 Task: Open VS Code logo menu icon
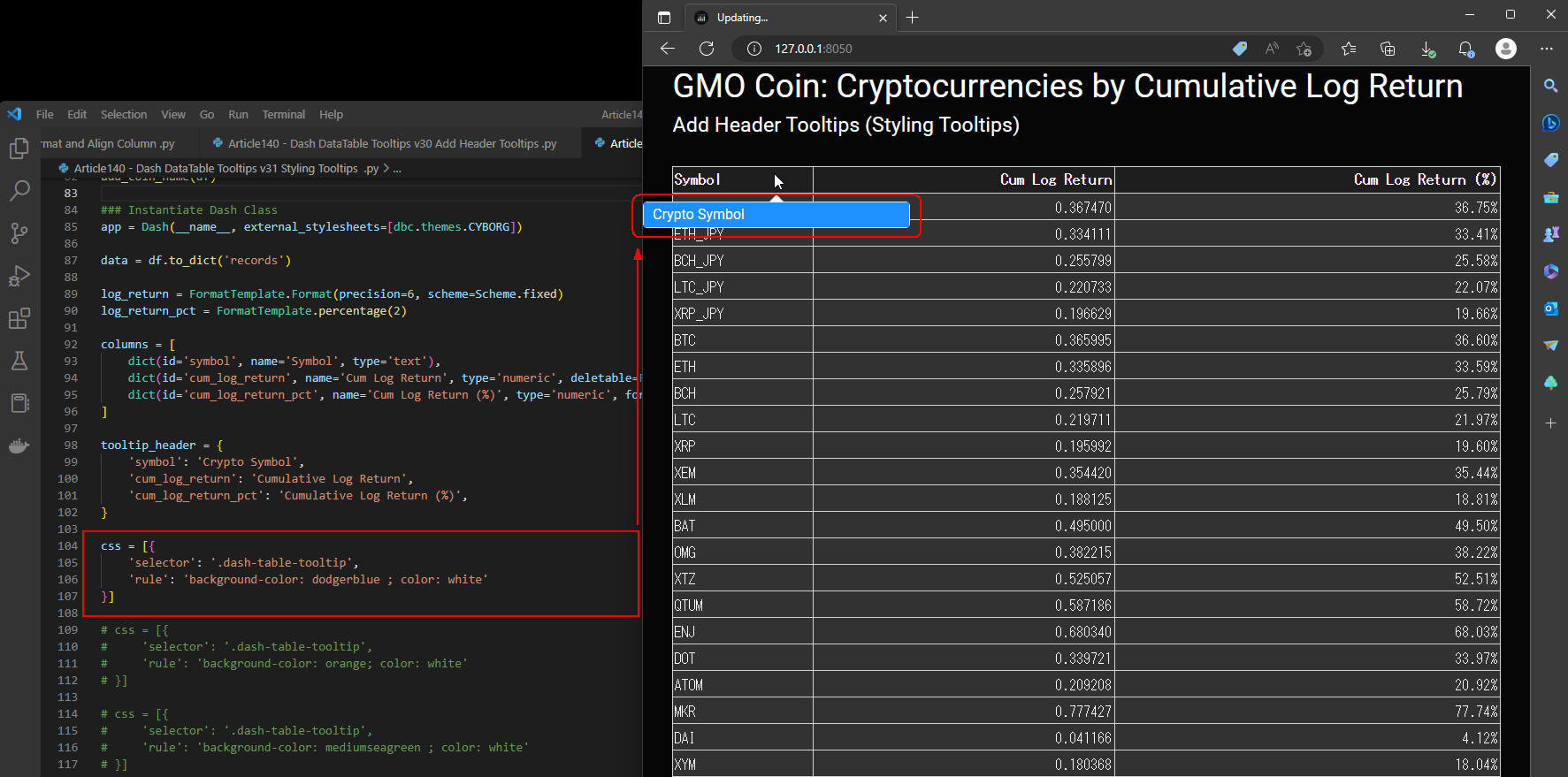pos(14,114)
